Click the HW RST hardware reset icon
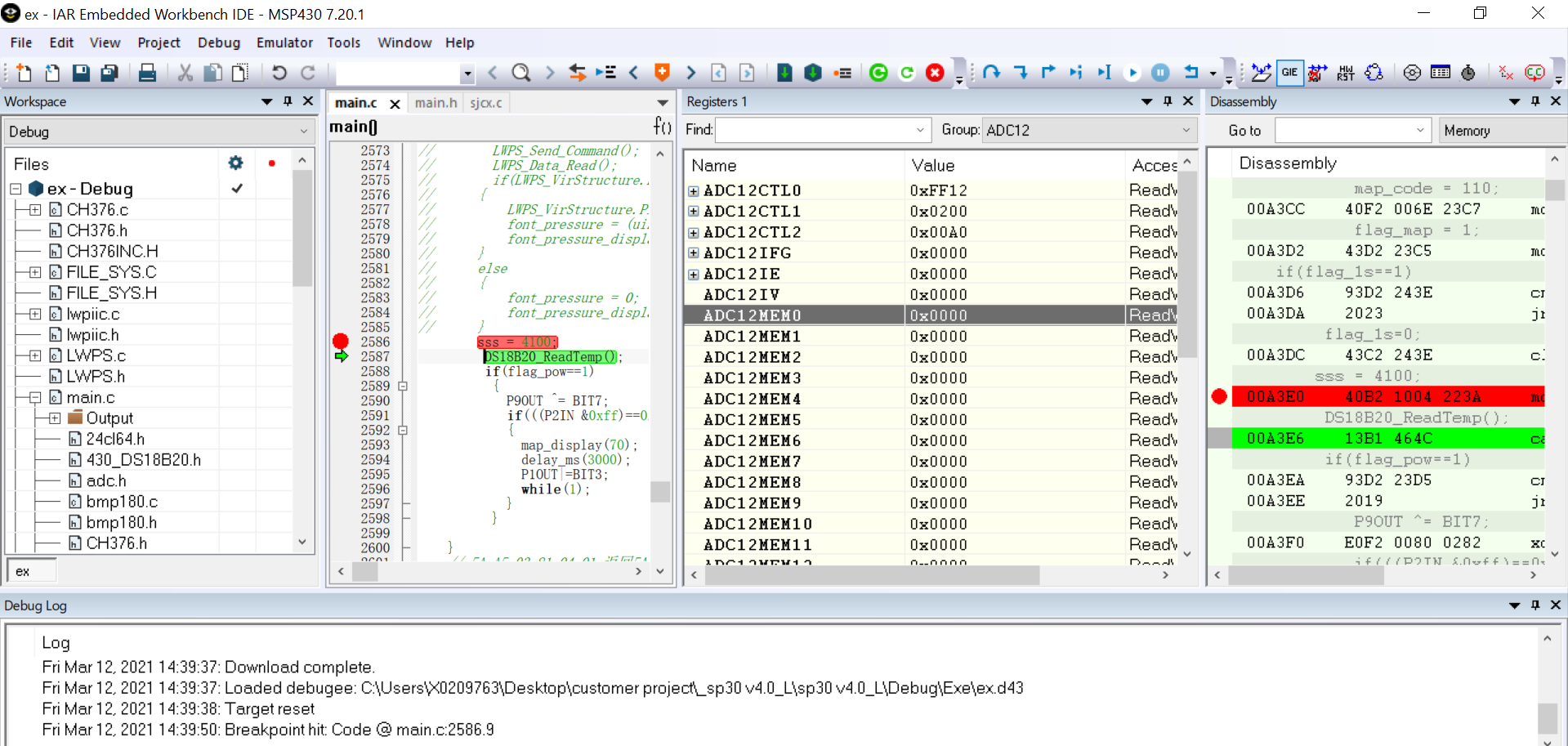 (1345, 73)
